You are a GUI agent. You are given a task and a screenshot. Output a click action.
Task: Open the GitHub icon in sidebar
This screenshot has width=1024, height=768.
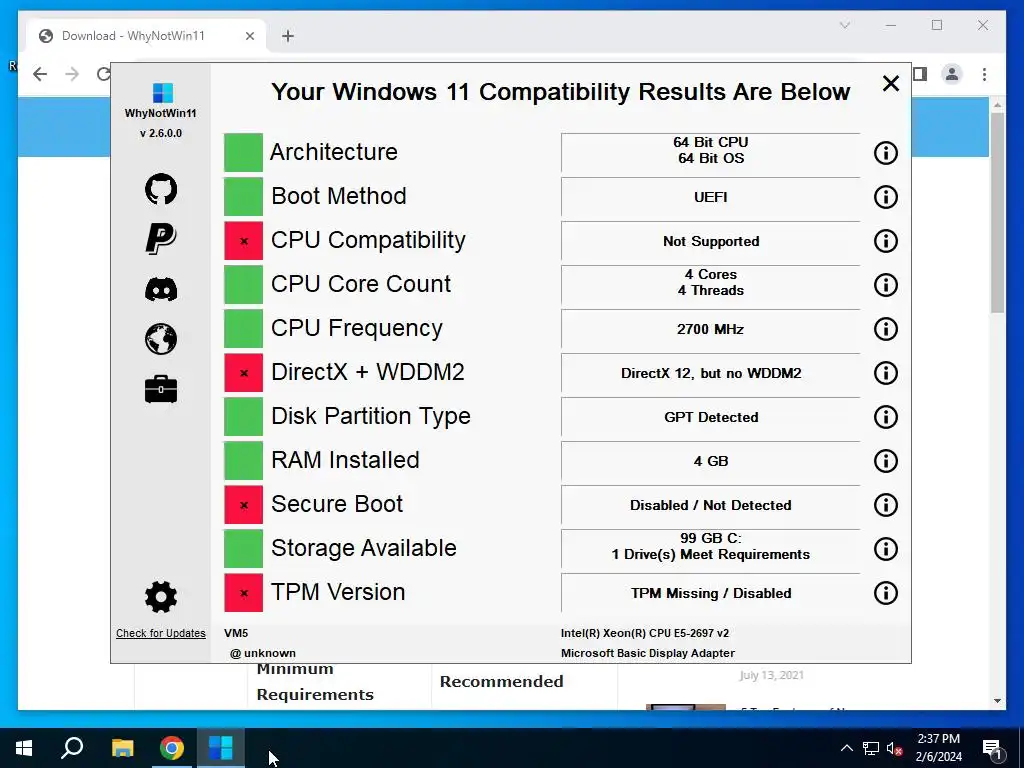coord(161,189)
